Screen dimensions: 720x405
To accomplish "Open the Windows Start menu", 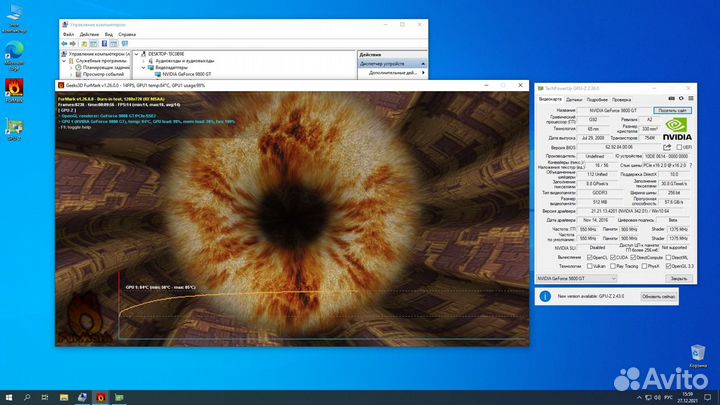I will (9, 397).
